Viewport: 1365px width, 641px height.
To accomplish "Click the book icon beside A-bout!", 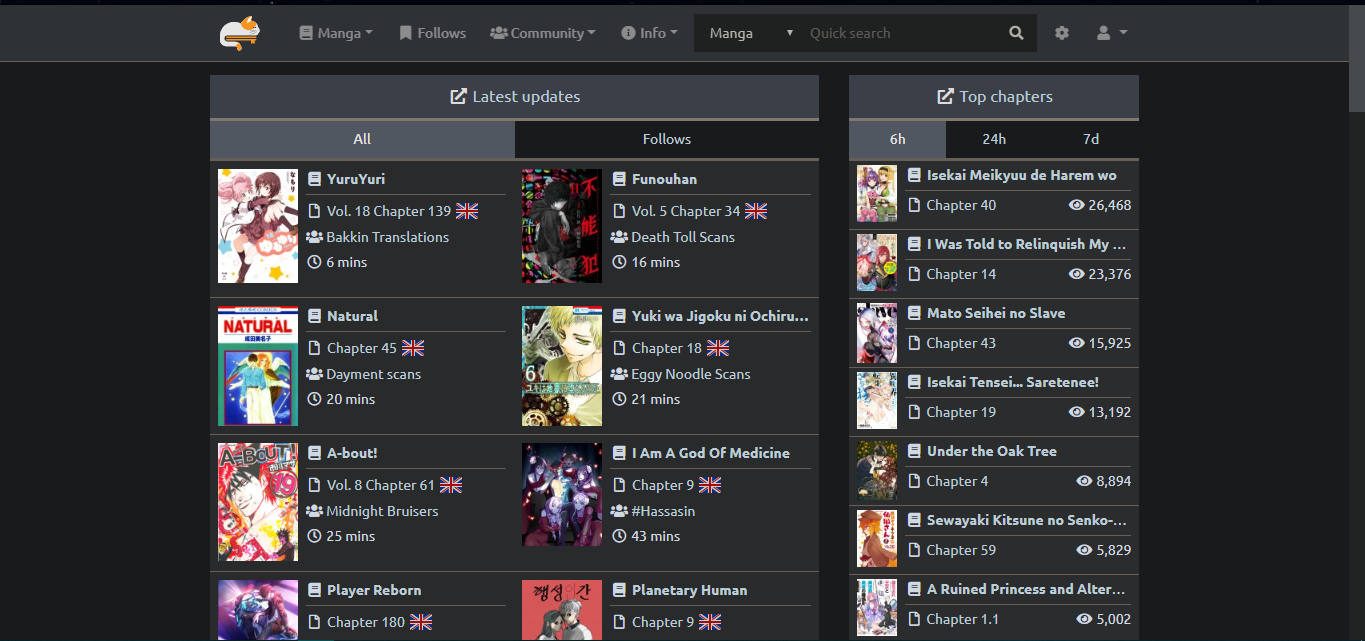I will 314,453.
